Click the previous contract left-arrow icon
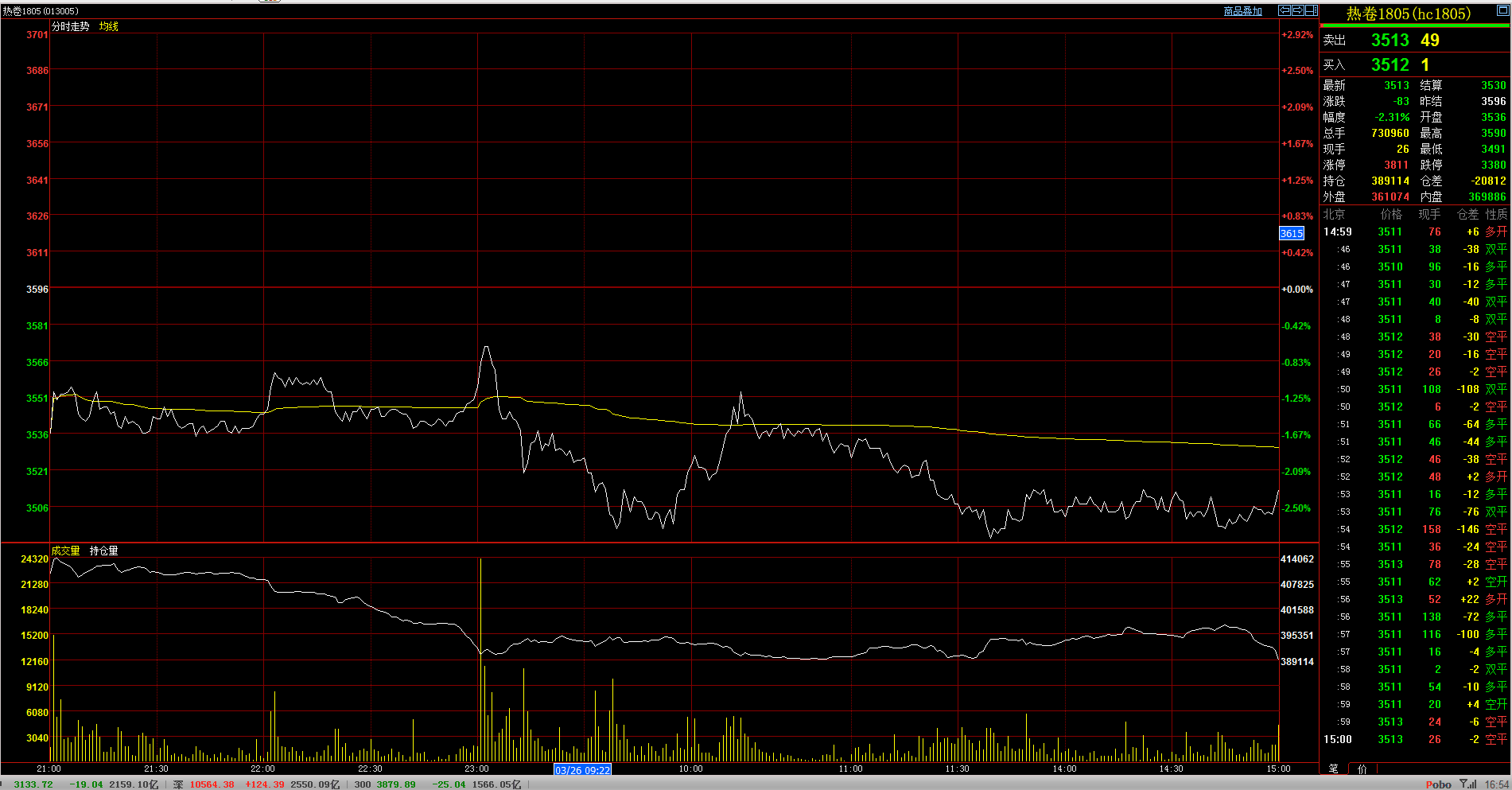Screen dimensions: 1512x790 point(1285,10)
